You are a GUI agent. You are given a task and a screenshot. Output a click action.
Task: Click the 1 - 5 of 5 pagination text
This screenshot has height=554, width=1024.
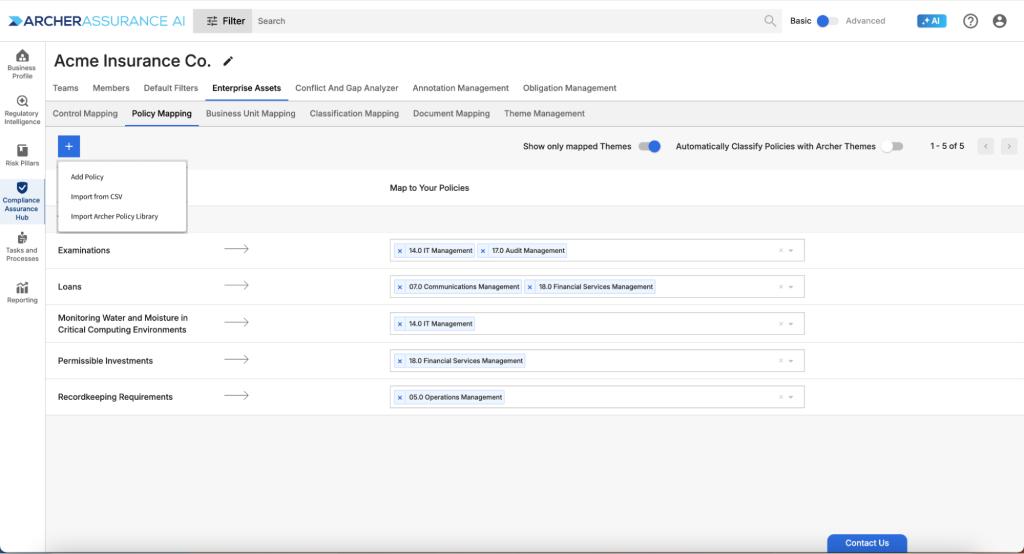pos(947,146)
